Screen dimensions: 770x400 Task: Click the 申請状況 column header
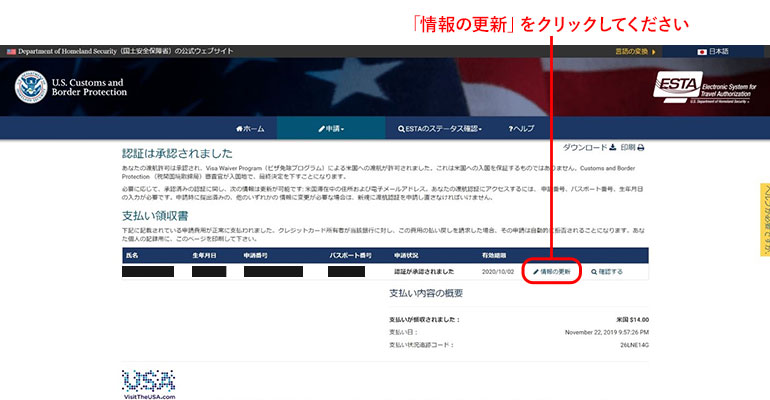(x=406, y=256)
